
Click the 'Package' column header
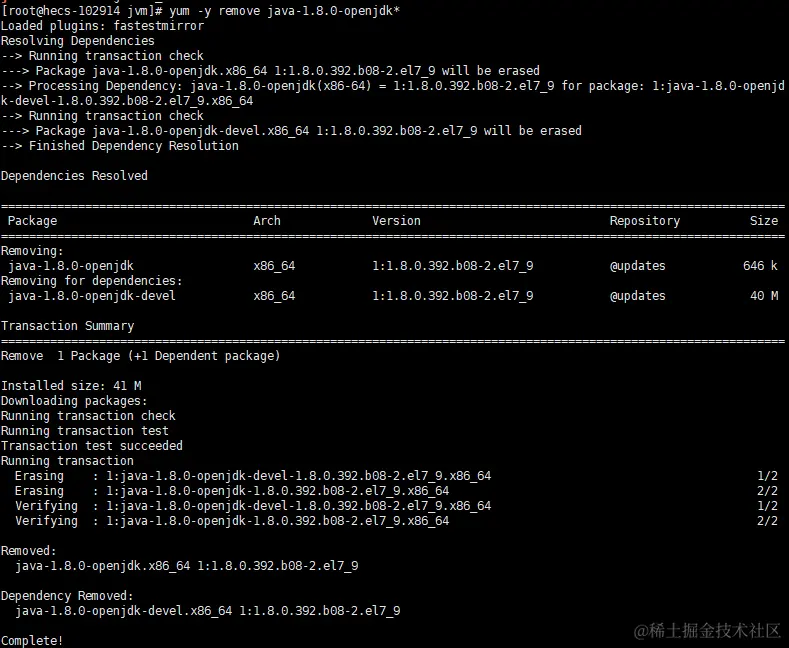tap(32, 221)
